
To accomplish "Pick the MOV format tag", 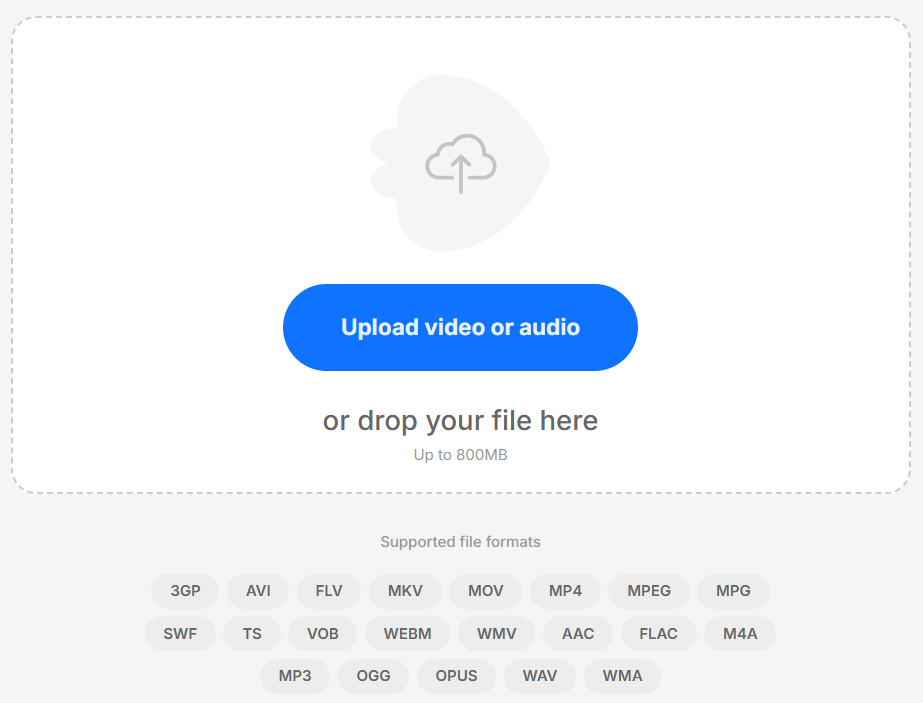I will 485,591.
